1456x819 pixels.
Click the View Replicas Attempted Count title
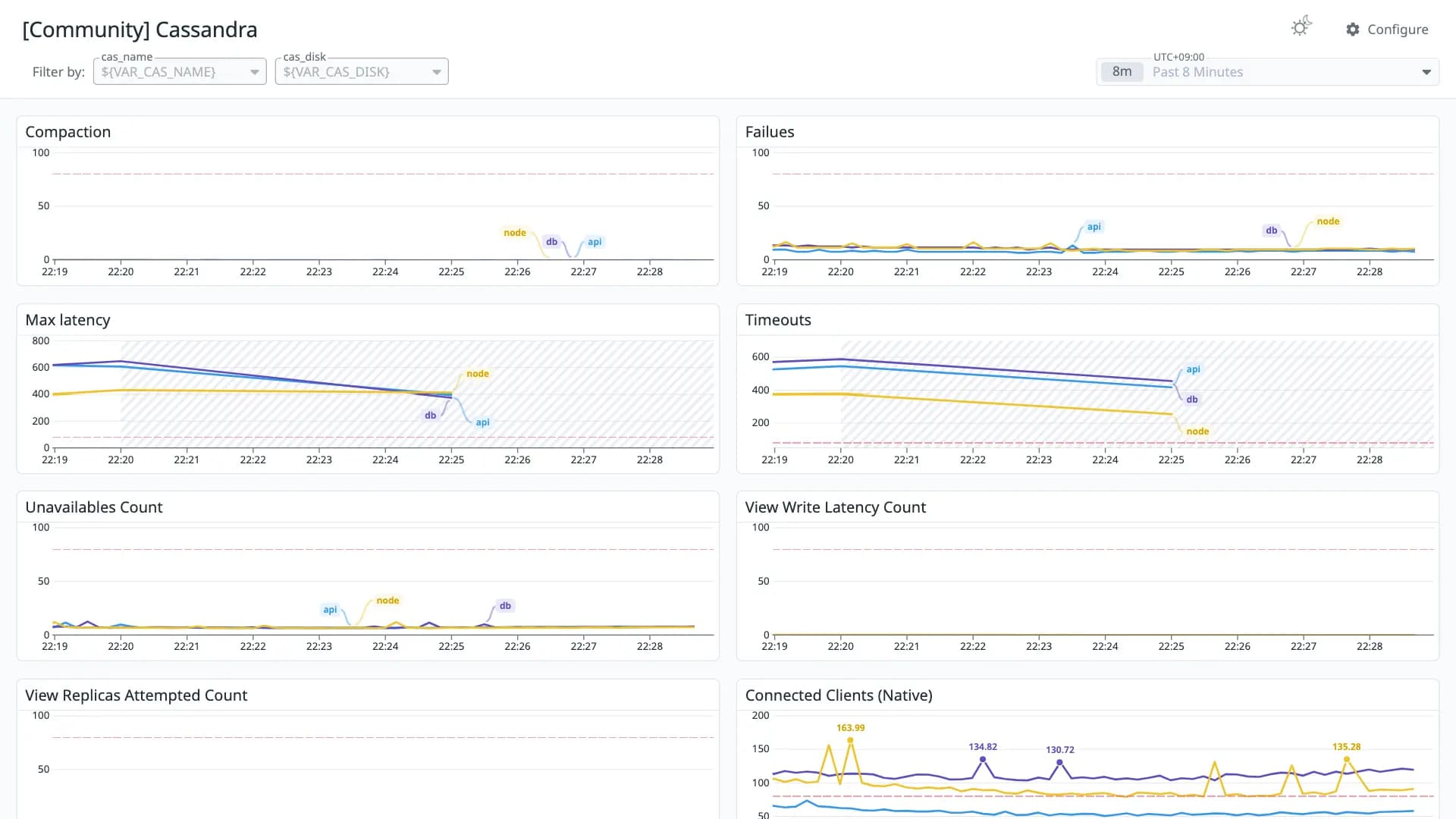[x=136, y=695]
